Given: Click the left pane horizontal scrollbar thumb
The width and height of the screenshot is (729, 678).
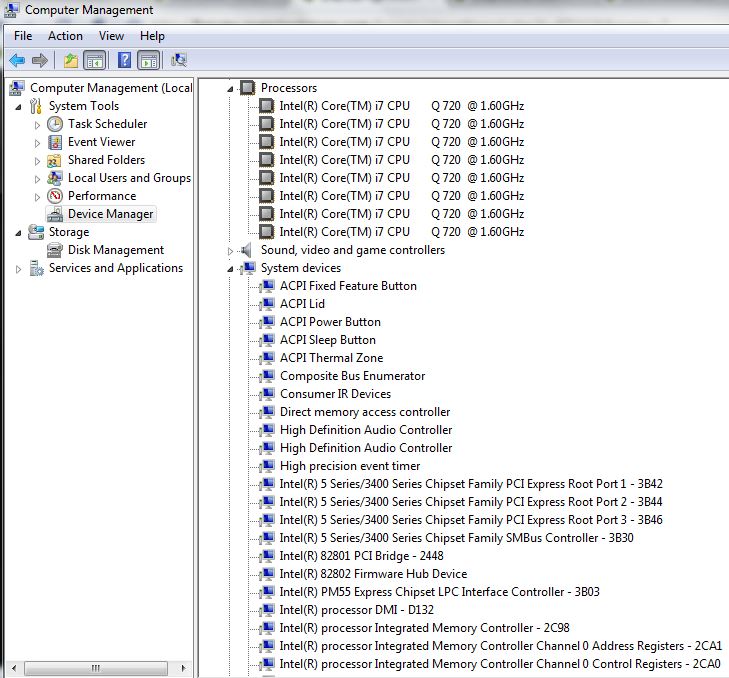Looking at the screenshot, I should pos(96,669).
